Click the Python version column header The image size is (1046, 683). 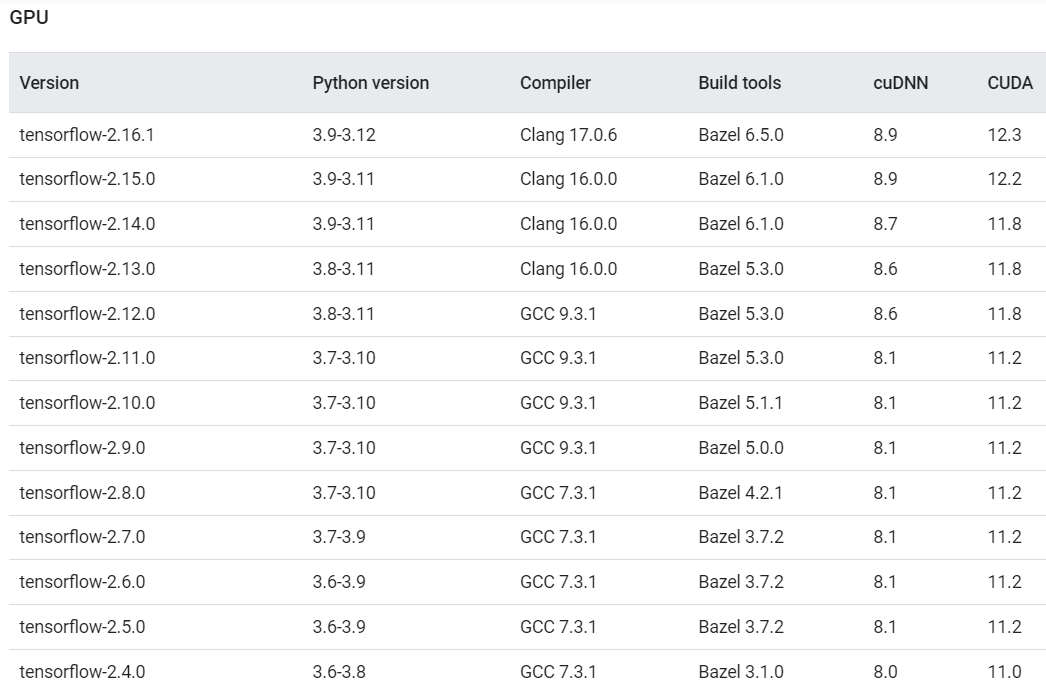click(370, 83)
